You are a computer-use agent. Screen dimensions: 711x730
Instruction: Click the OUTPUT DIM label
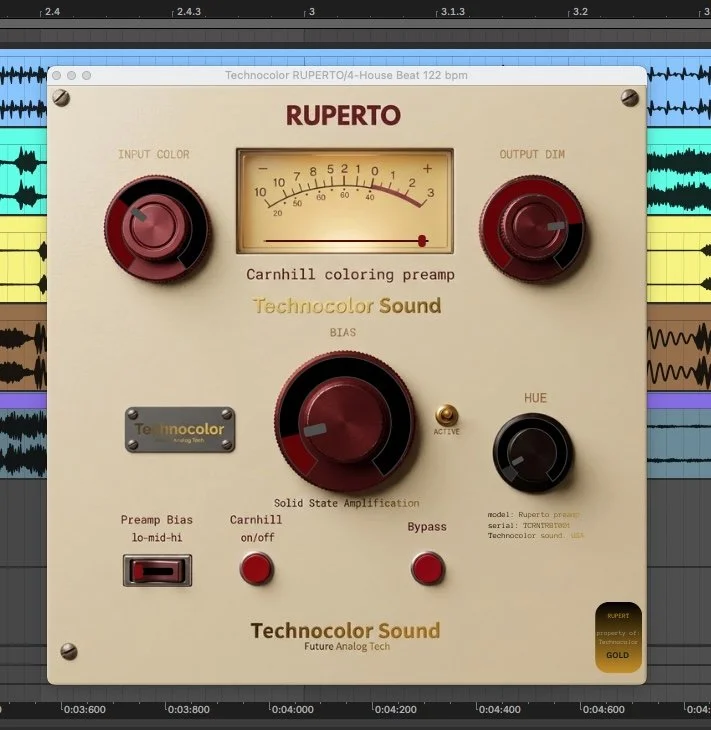click(x=532, y=154)
